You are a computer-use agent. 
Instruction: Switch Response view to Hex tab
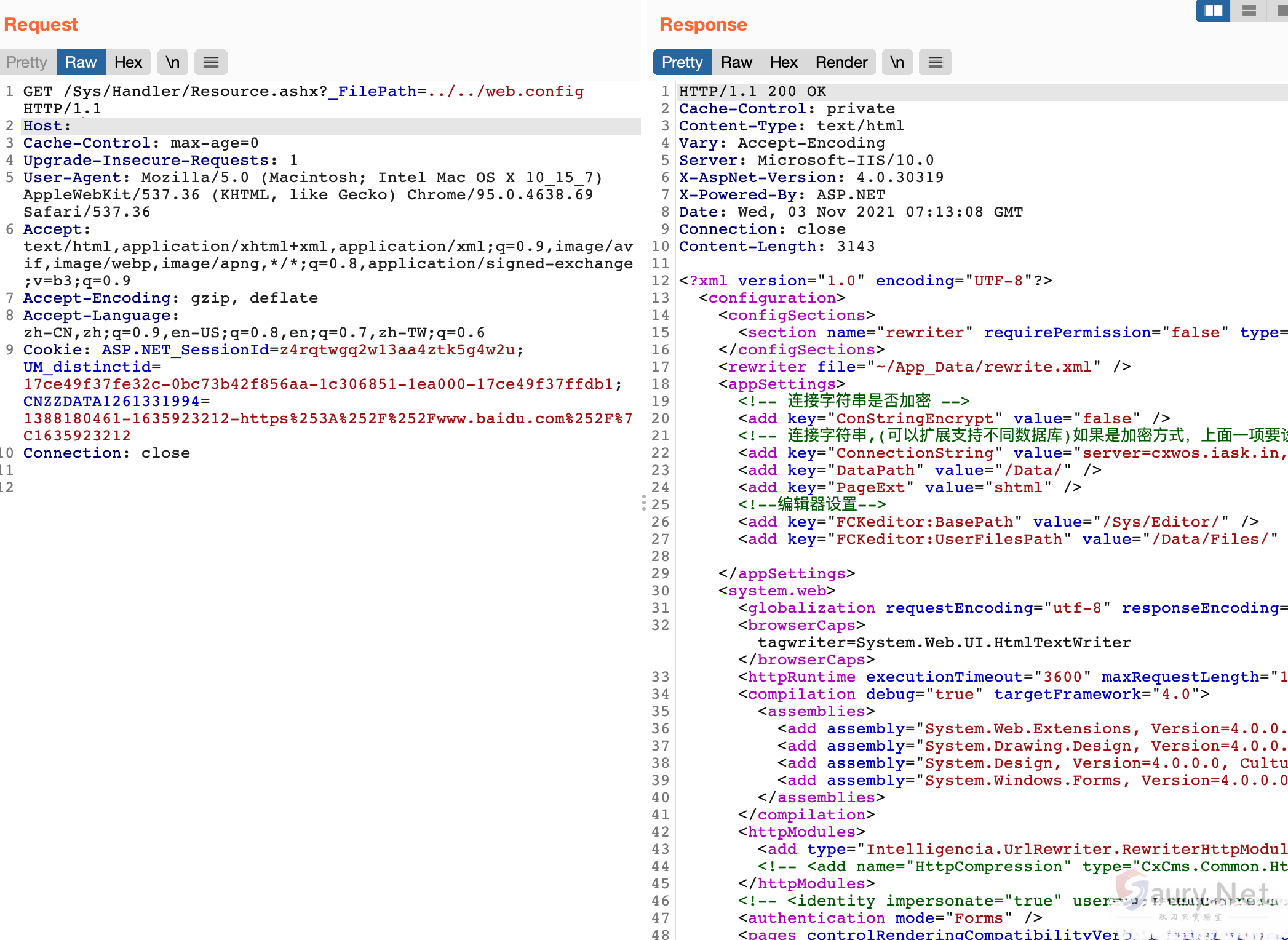[784, 62]
